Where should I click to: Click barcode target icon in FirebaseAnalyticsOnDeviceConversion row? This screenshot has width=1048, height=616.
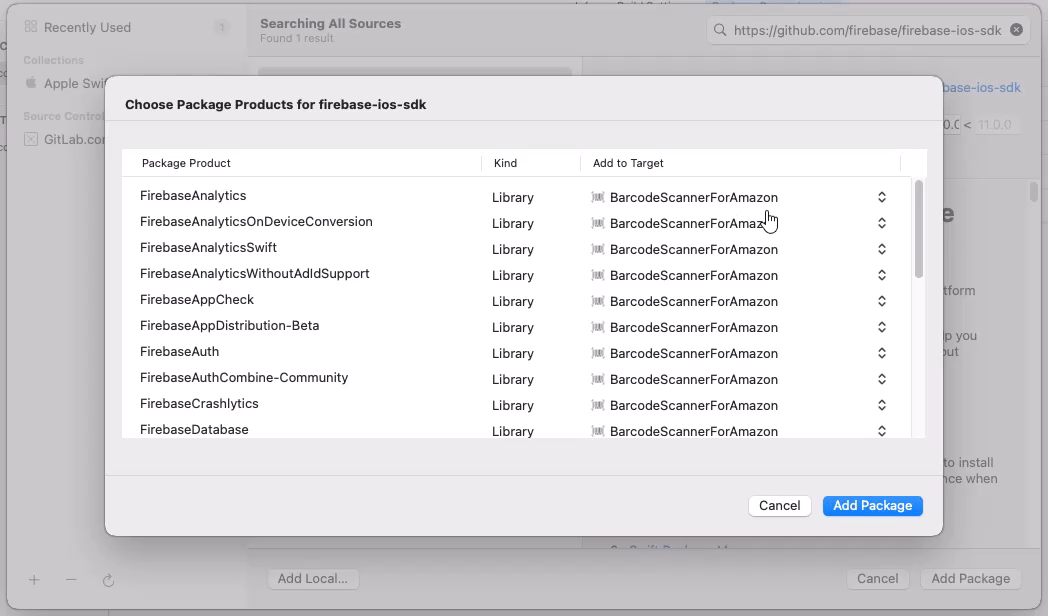click(598, 223)
